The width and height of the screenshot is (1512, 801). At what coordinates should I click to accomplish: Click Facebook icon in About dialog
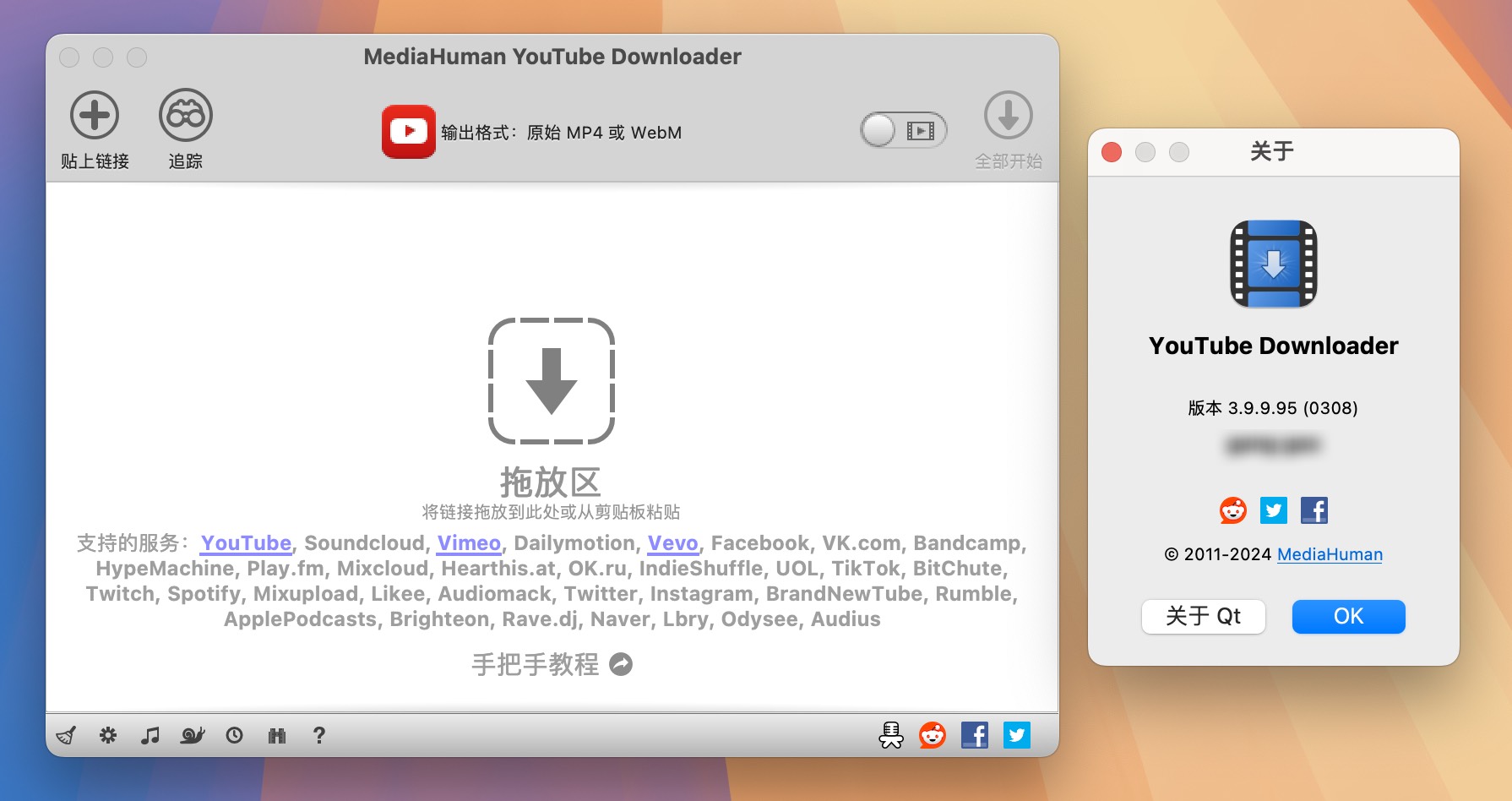click(x=1314, y=510)
